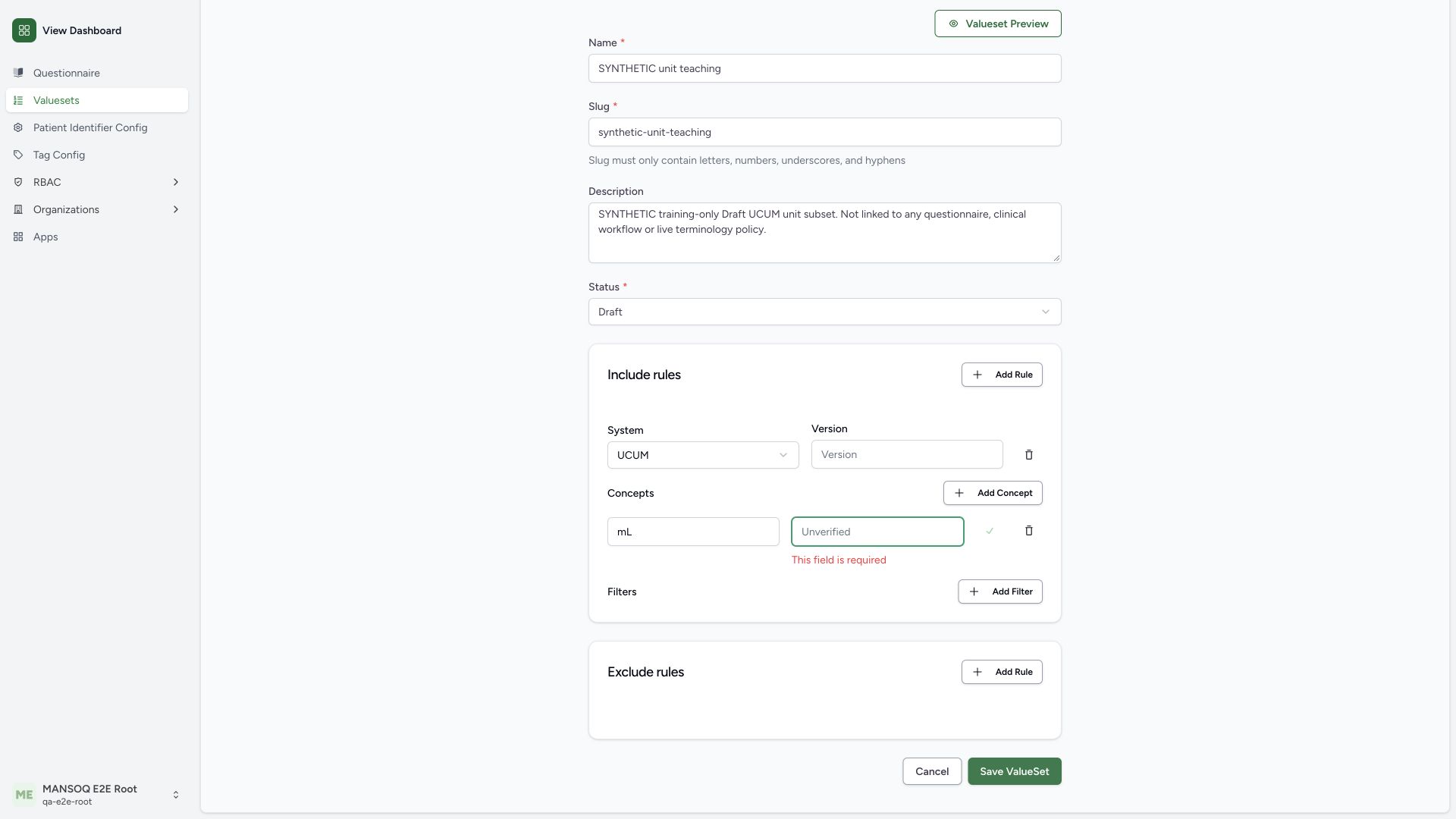Save the ValueSet
This screenshot has width=1456, height=819.
coord(1015,771)
